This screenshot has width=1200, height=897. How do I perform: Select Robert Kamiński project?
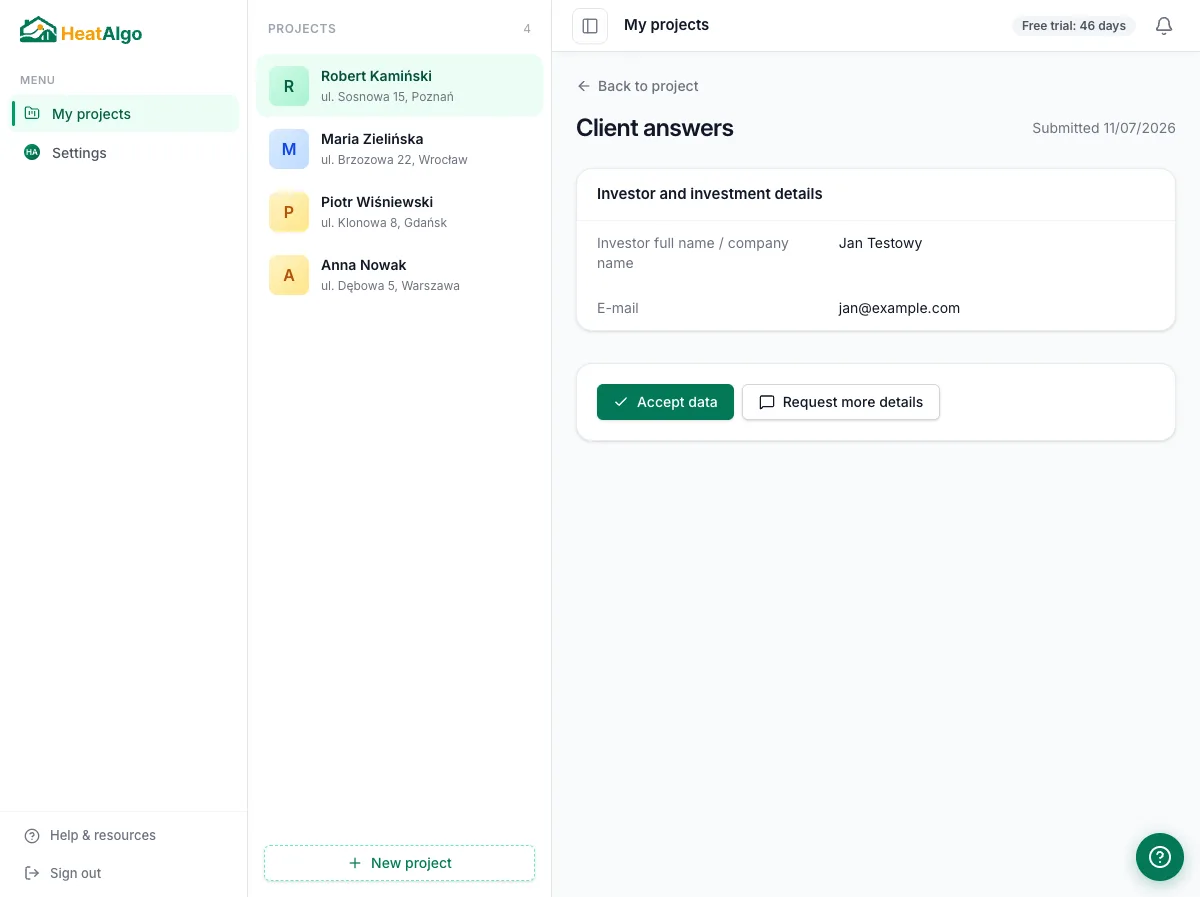pyautogui.click(x=399, y=86)
